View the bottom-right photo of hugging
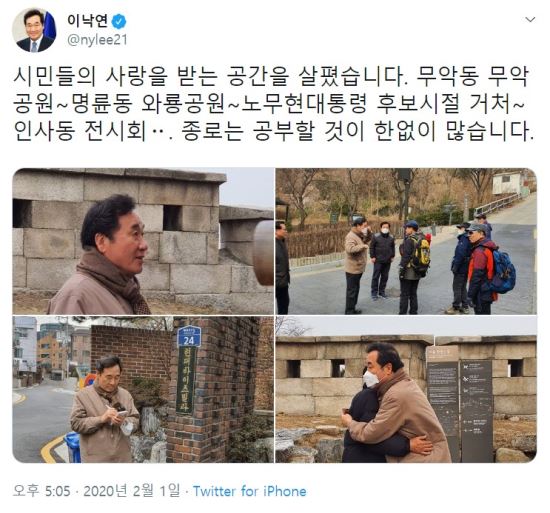550x513 pixels. point(406,390)
